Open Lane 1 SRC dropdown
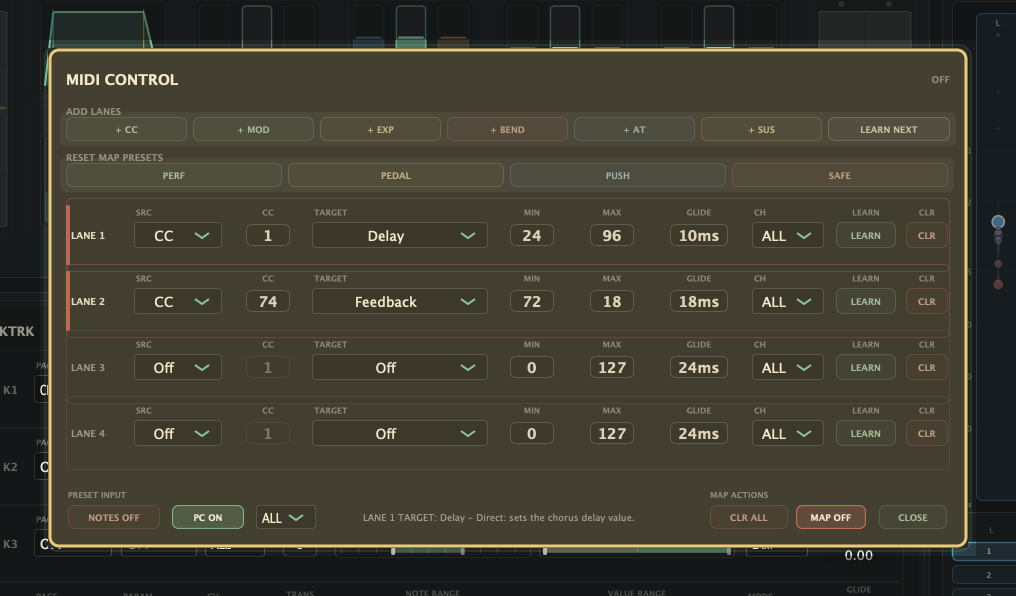The image size is (1016, 596). [178, 235]
